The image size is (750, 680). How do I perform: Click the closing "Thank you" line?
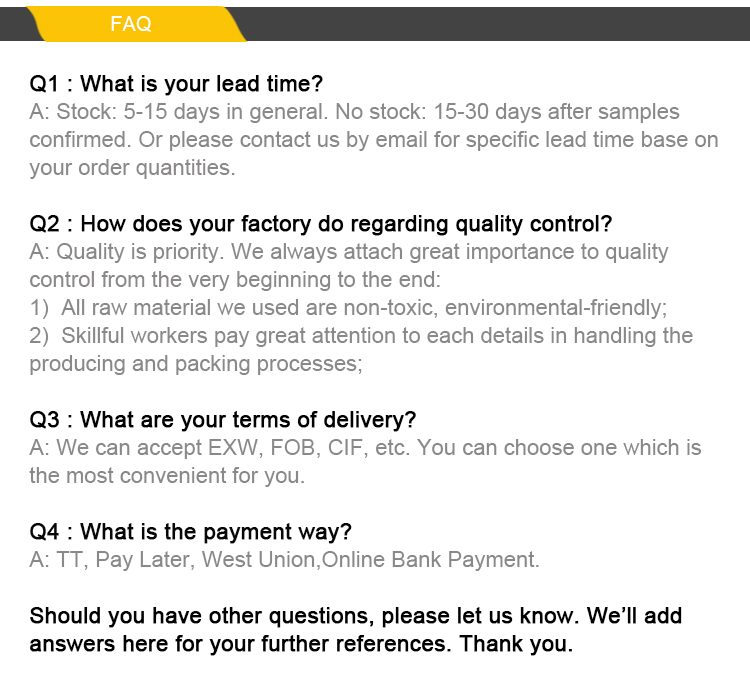point(300,643)
